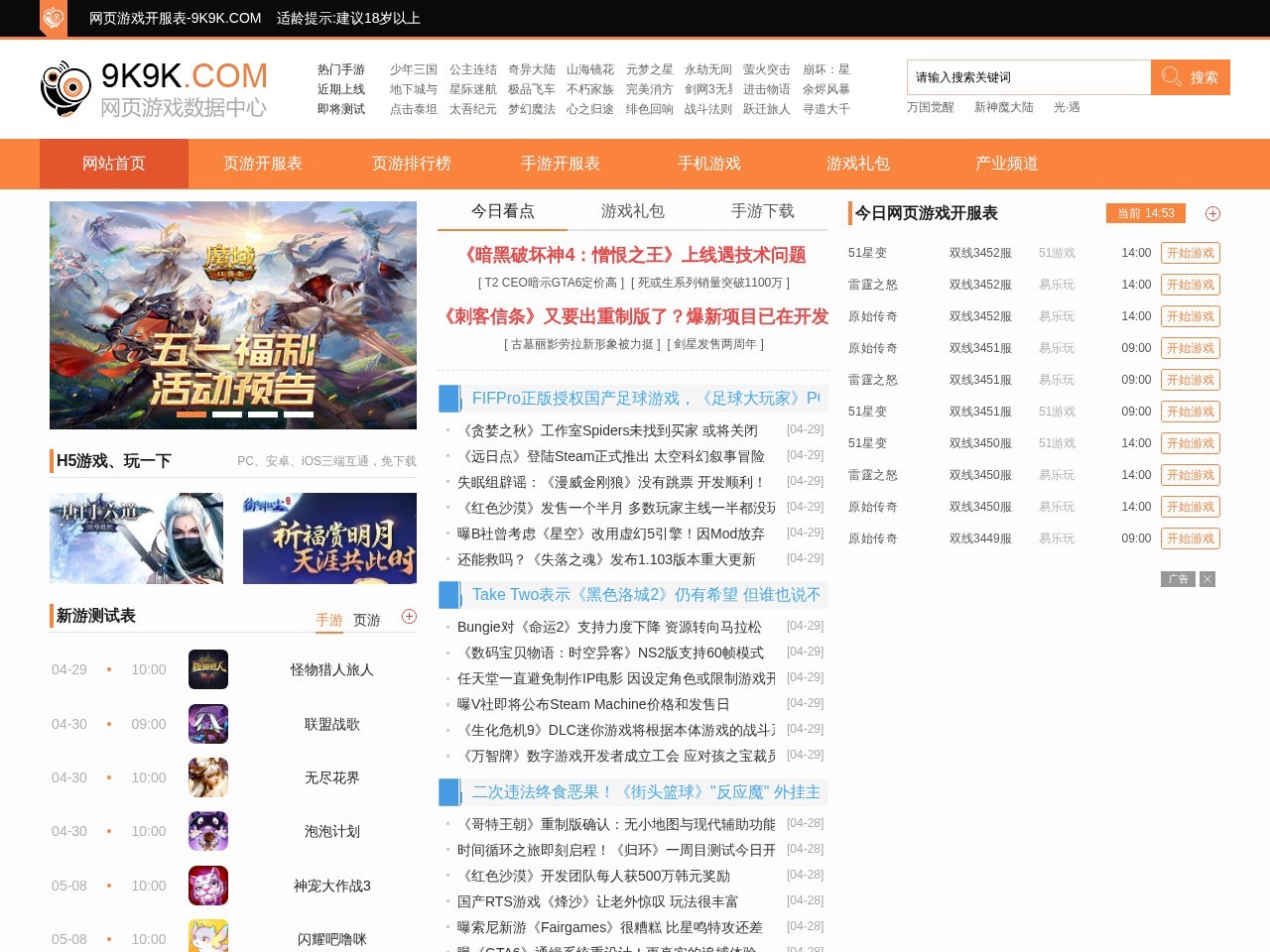1270x952 pixels.
Task: Go to 网站首页 nav item
Action: [114, 164]
